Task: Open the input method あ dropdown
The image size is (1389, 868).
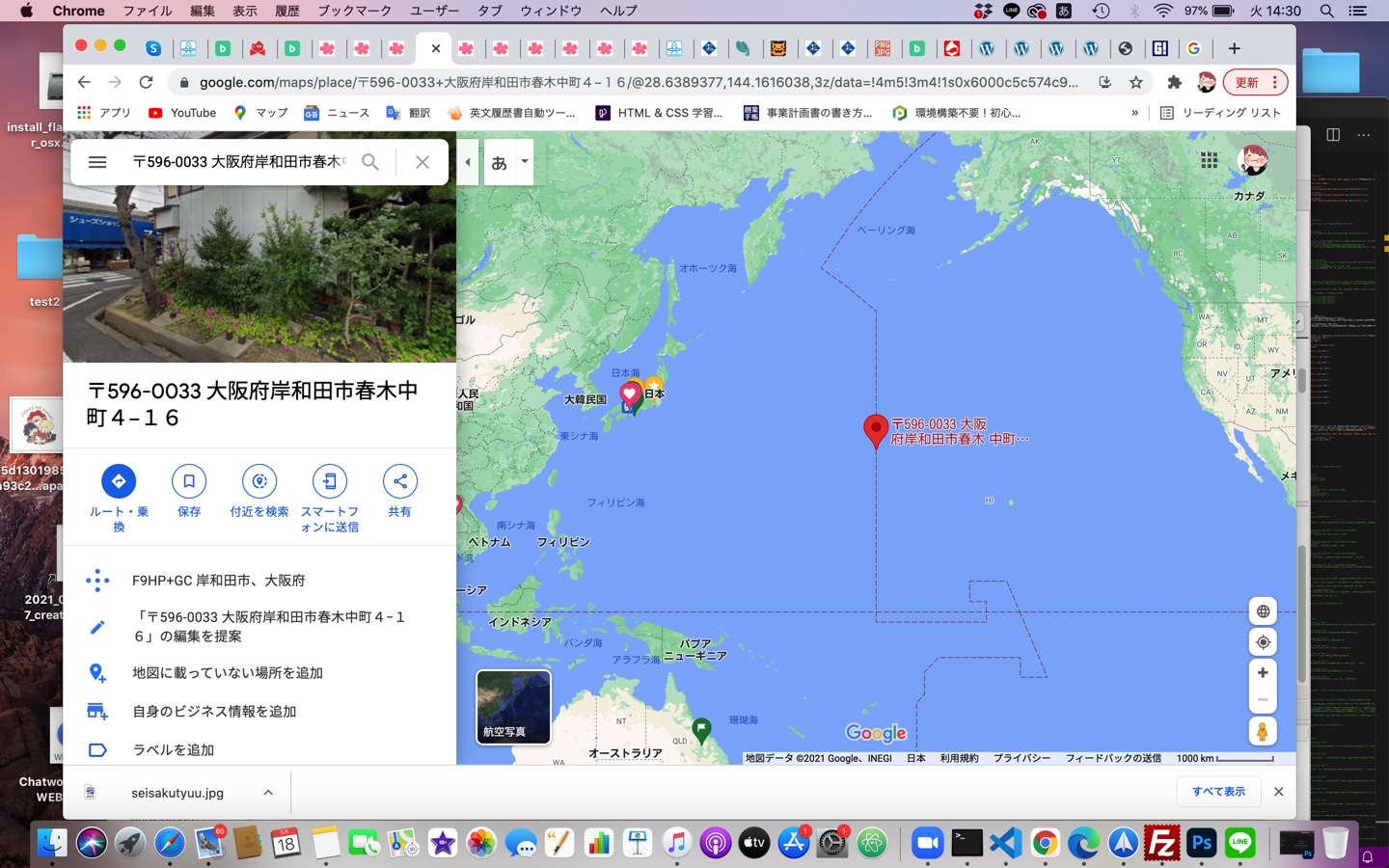Action: coord(525,162)
